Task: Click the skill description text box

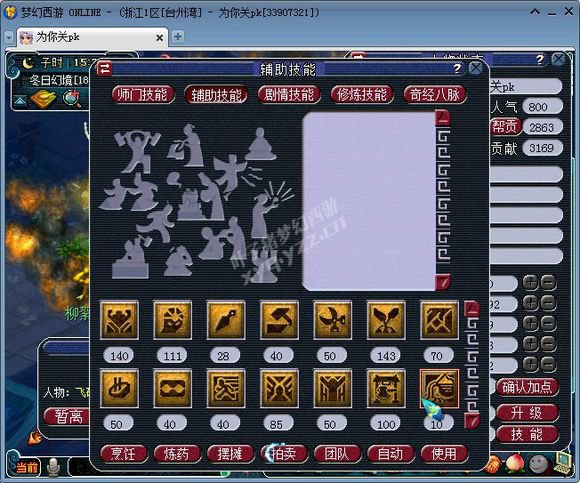Action: [369, 201]
